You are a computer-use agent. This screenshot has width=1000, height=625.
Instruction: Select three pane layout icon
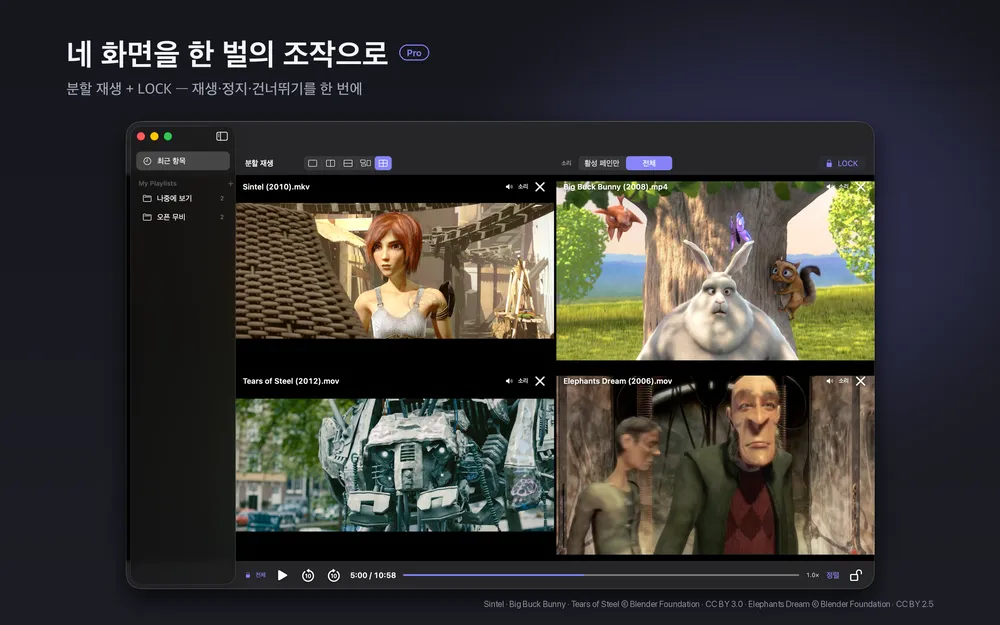tap(365, 163)
